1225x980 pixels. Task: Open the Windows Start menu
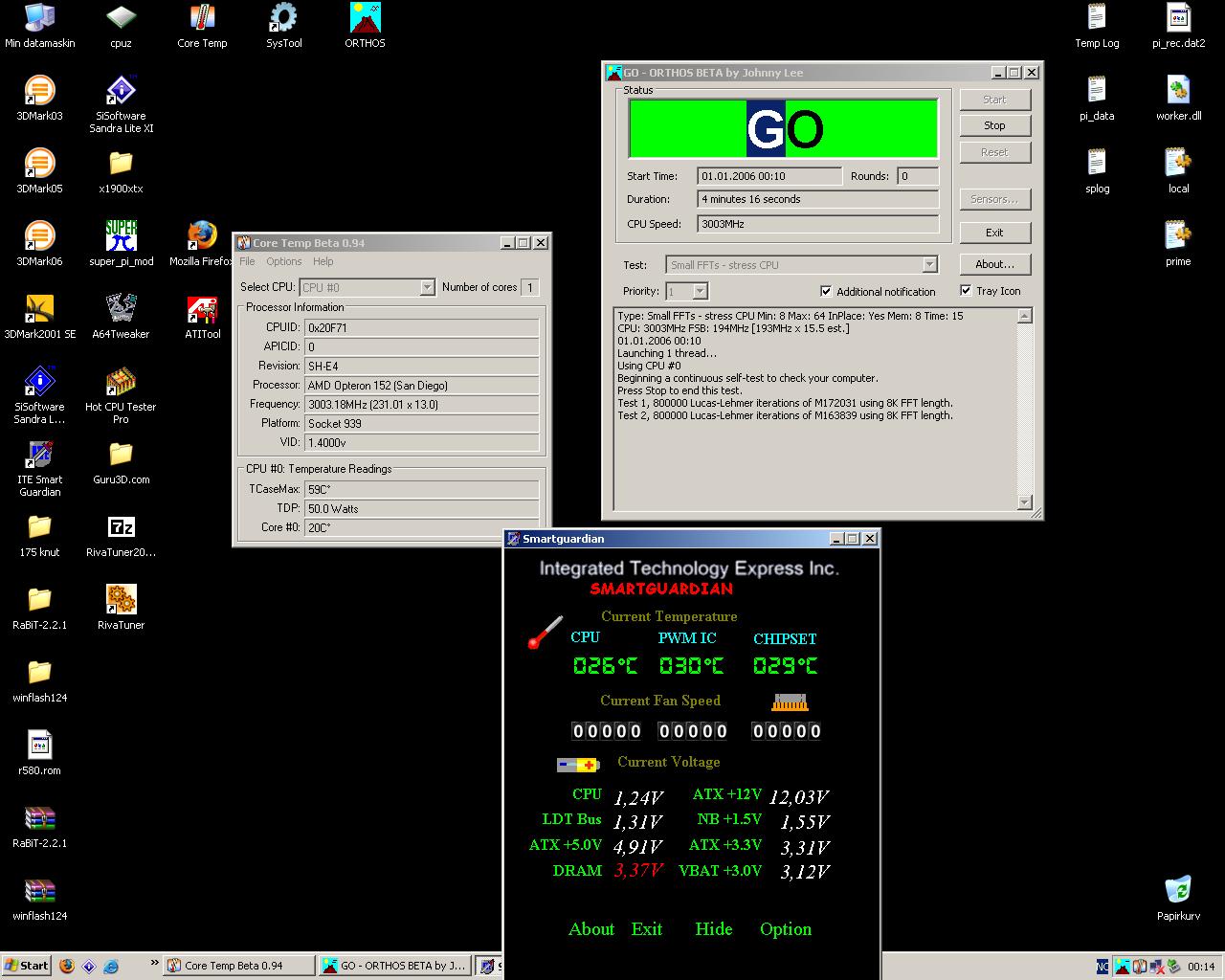[x=26, y=966]
